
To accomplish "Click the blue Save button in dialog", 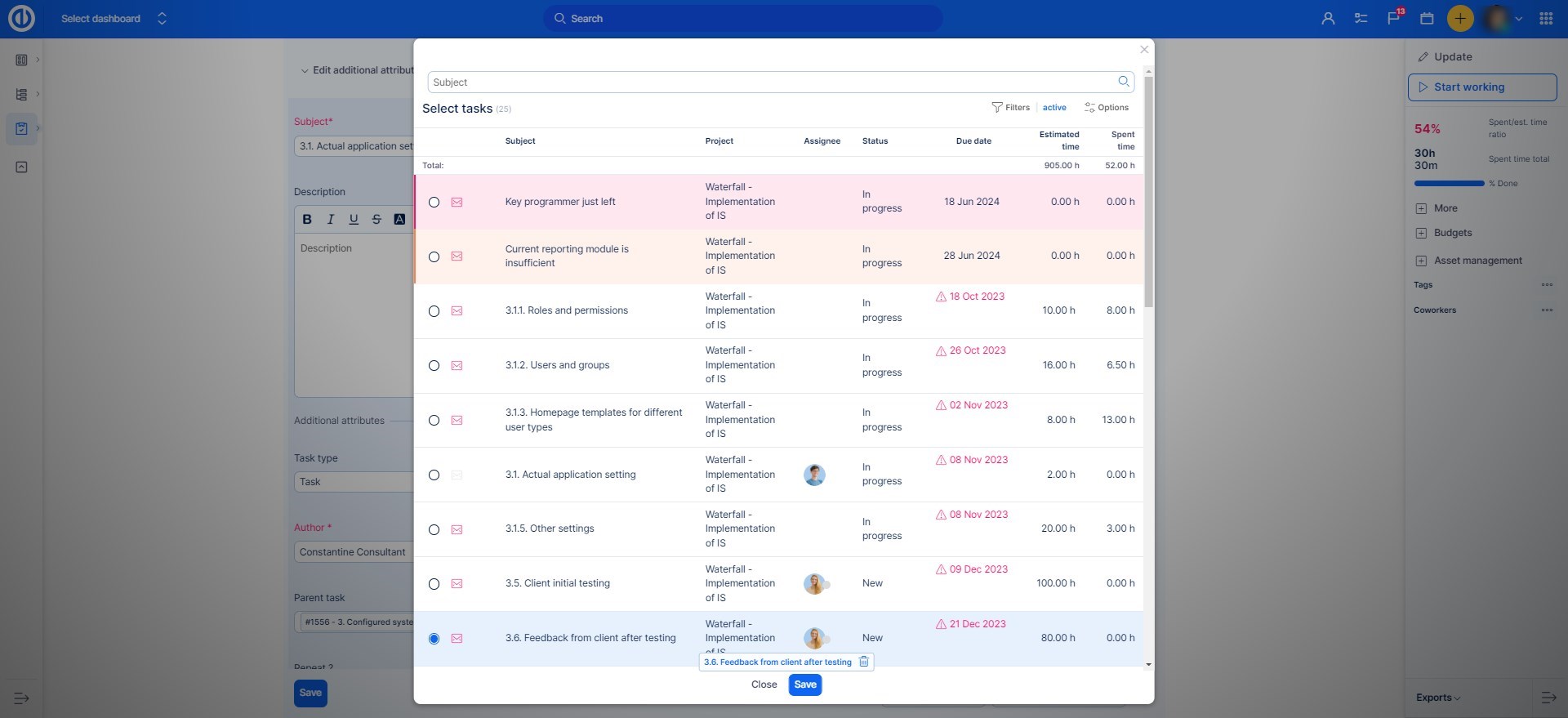I will click(x=804, y=685).
